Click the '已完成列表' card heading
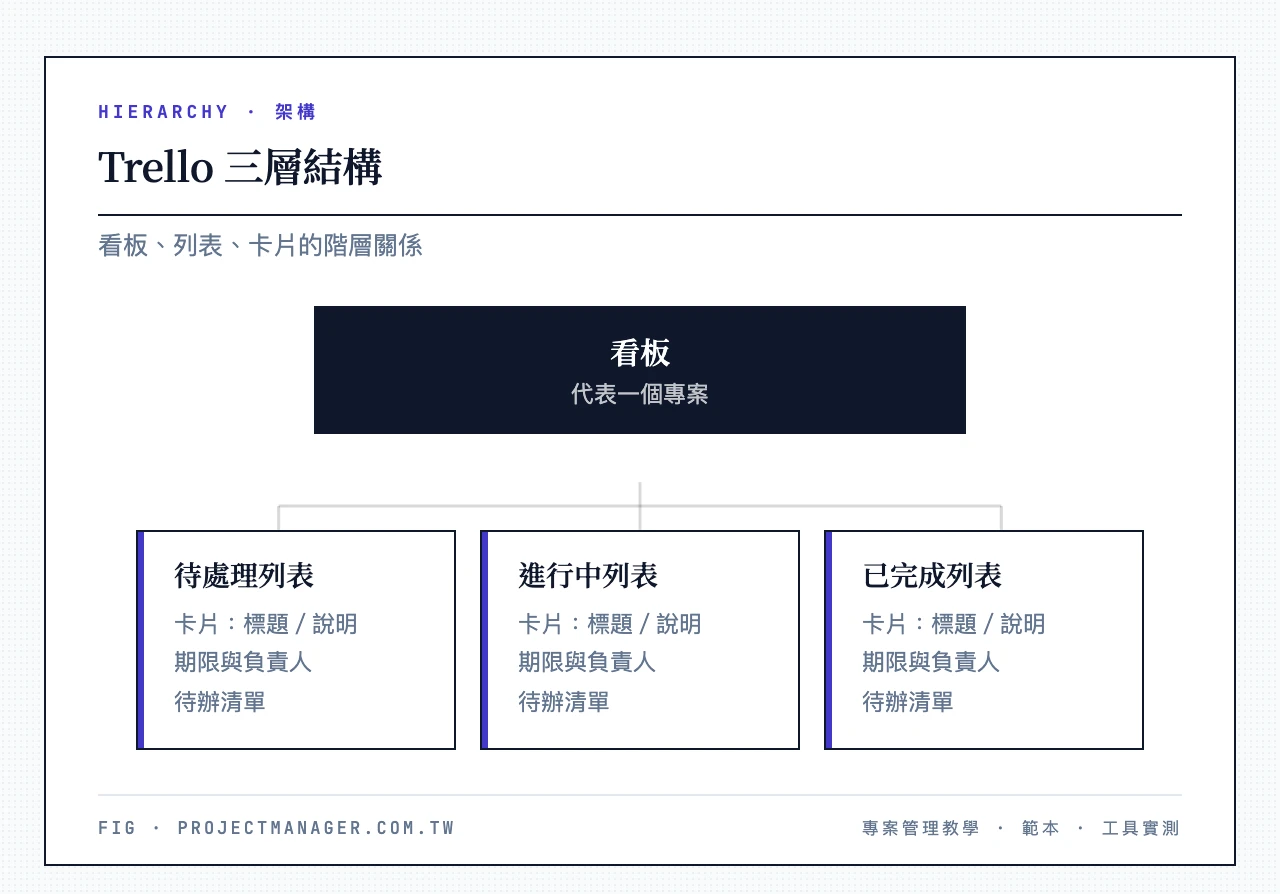Screen dimensions: 1280x894 tap(932, 576)
